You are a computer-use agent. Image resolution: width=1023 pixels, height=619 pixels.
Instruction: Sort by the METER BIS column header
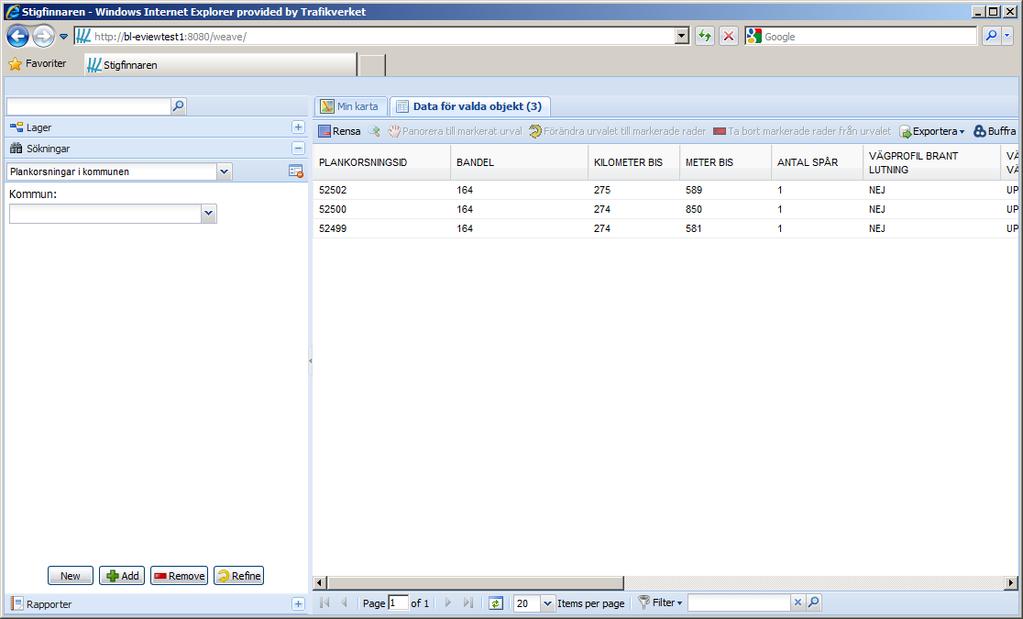point(725,162)
